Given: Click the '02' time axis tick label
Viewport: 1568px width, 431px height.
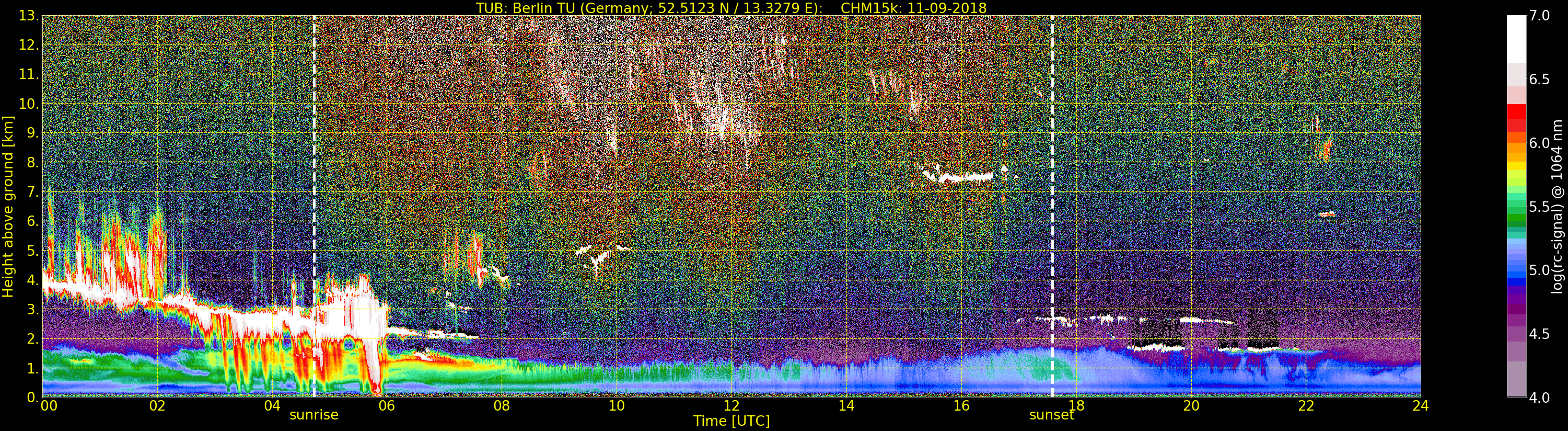Looking at the screenshot, I should point(157,405).
